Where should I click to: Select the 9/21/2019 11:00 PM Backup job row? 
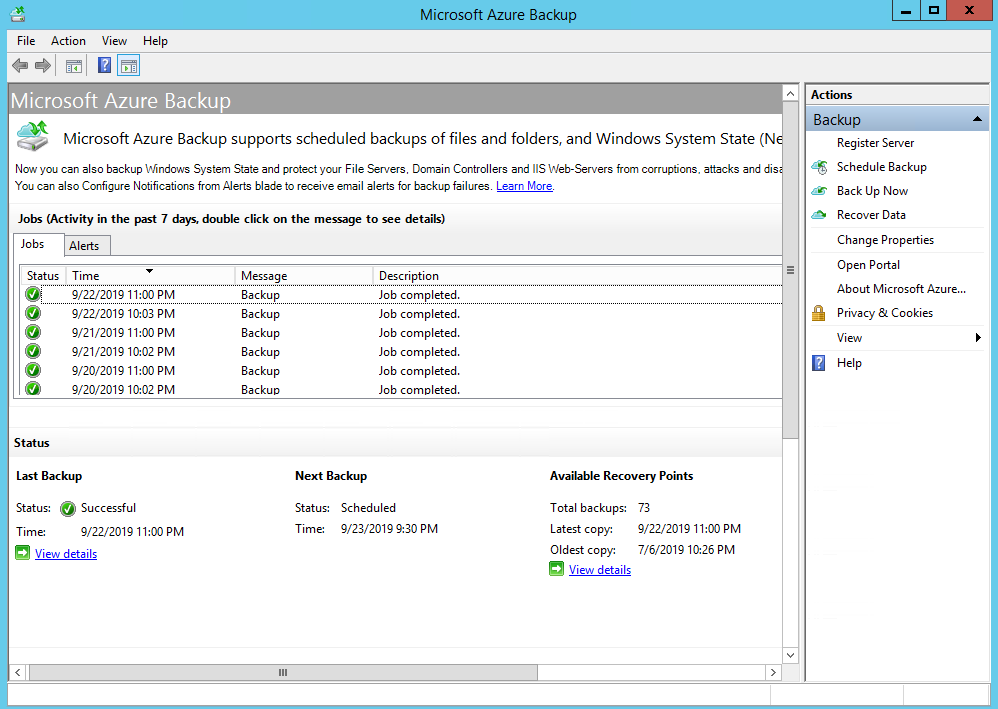pos(402,332)
